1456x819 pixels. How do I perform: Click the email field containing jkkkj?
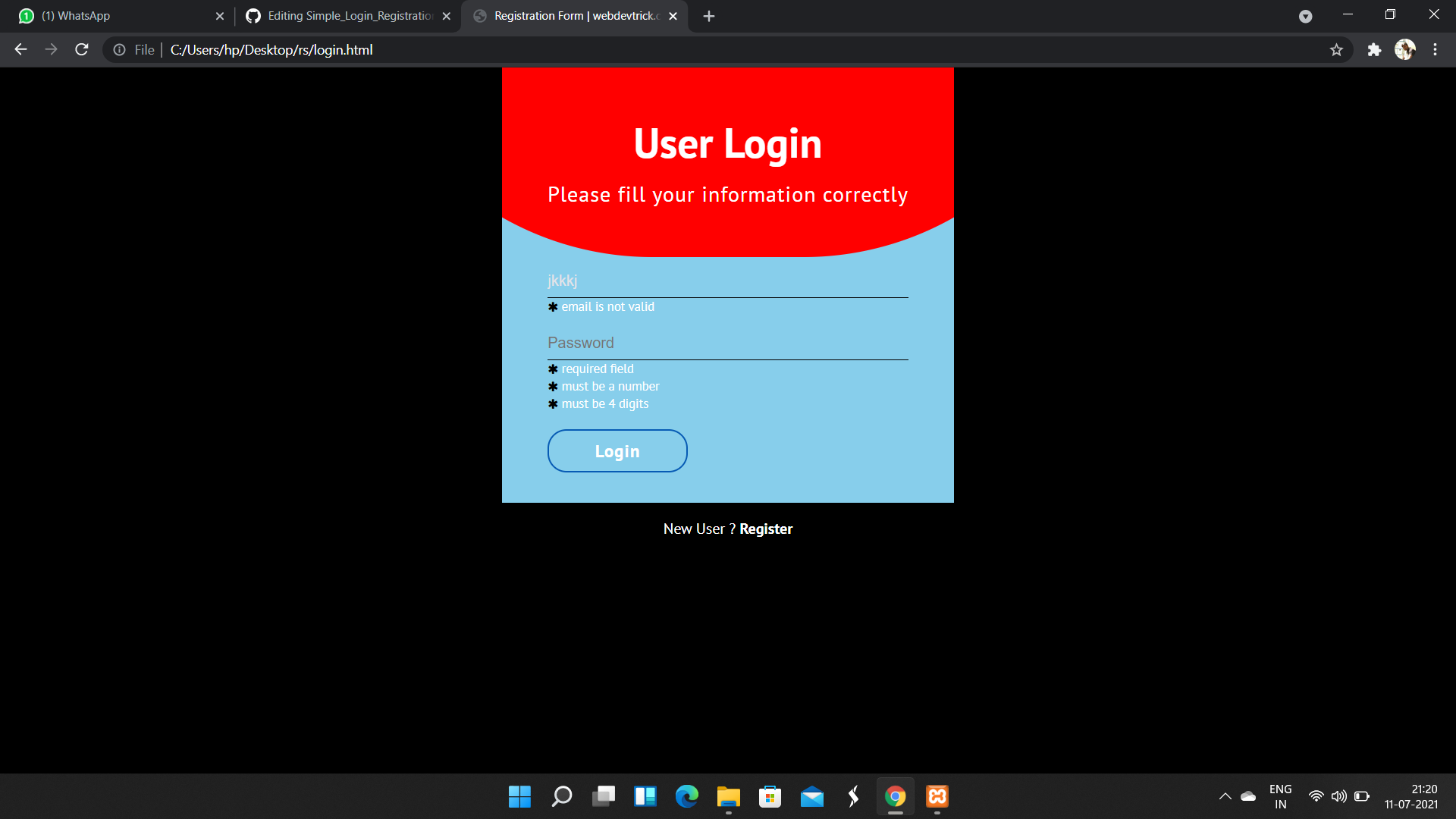(726, 281)
